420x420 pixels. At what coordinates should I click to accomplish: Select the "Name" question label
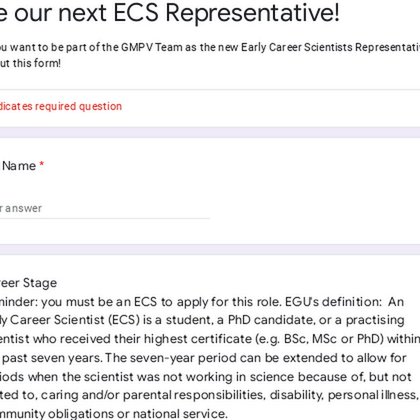point(19,166)
